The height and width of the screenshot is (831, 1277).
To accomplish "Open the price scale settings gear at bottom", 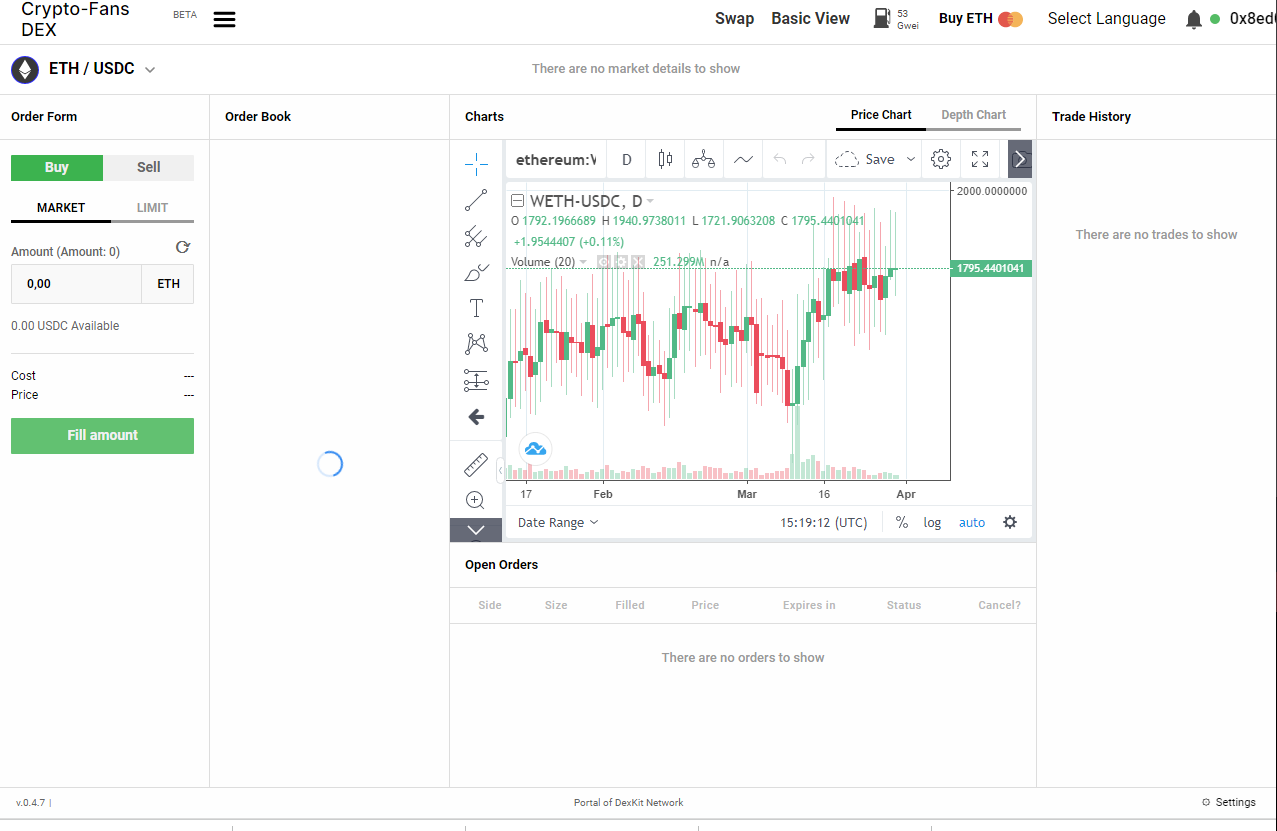I will pos(1010,522).
